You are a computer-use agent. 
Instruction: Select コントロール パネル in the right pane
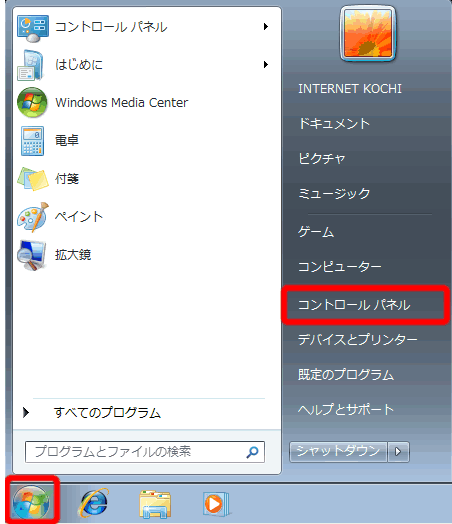click(x=365, y=305)
